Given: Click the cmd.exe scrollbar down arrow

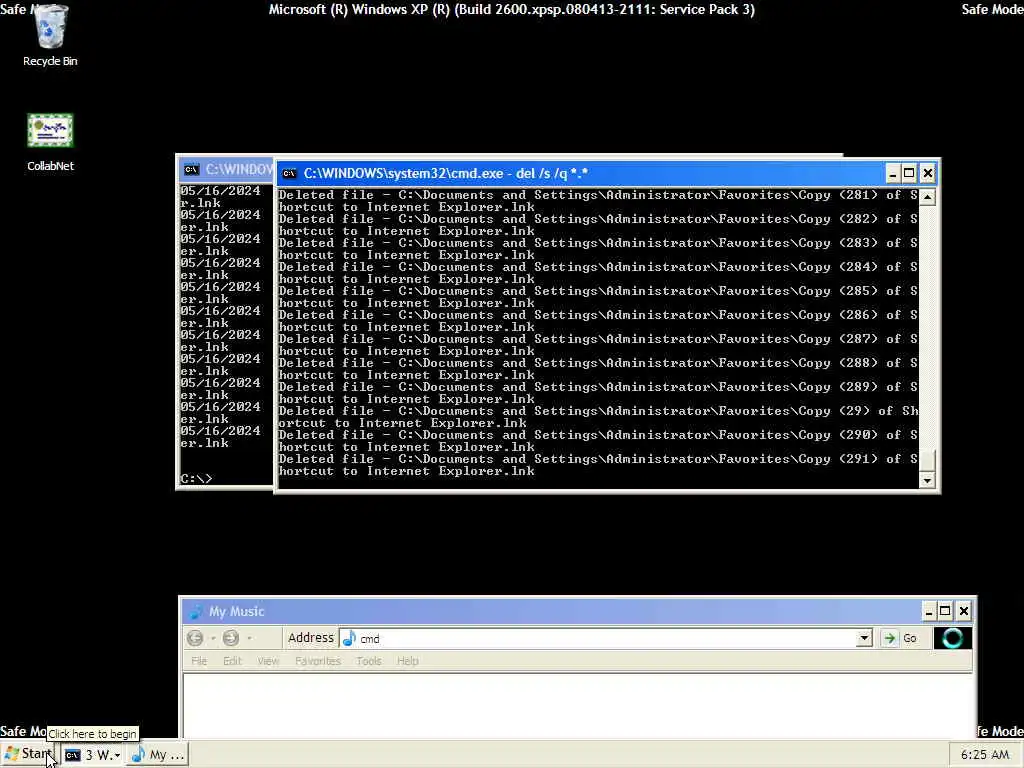Looking at the screenshot, I should 927,481.
